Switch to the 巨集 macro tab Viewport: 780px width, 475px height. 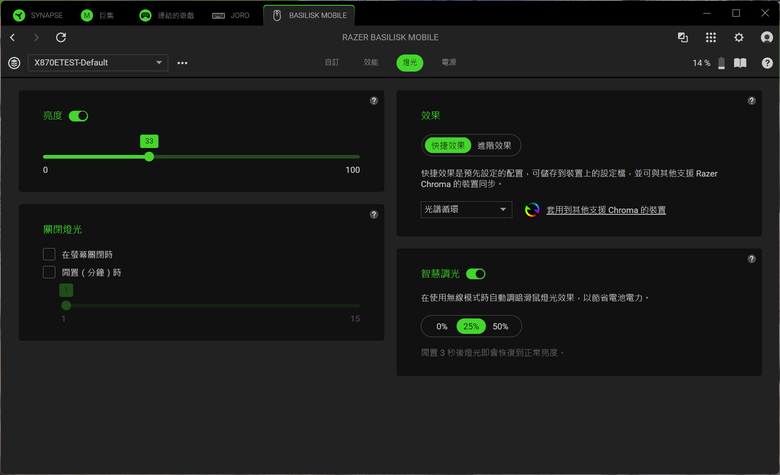point(98,15)
